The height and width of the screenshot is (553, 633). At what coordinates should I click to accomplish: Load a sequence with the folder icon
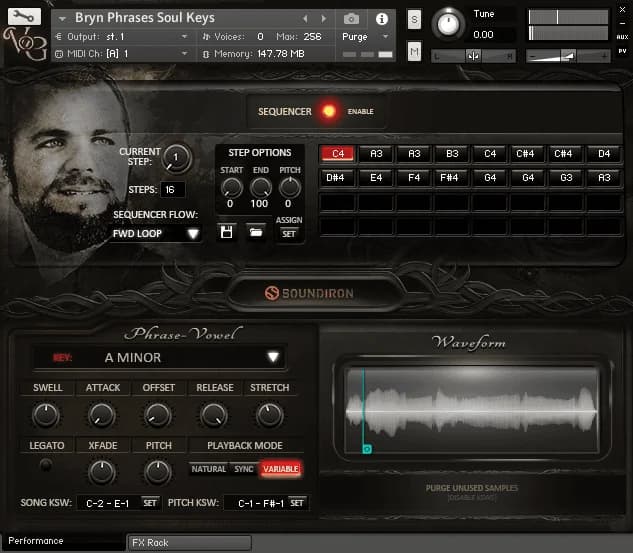tap(256, 233)
